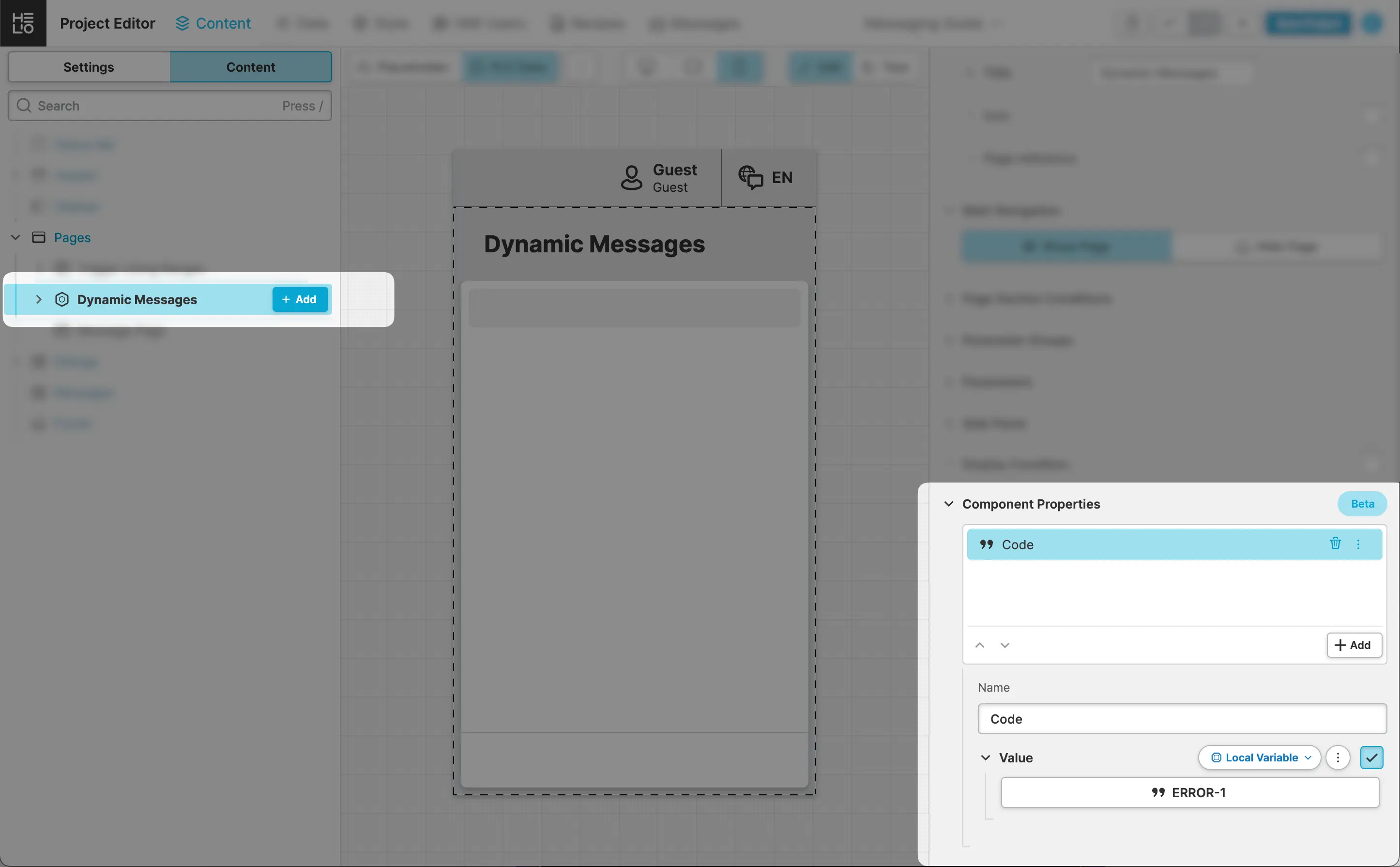Click the layers icon beside Content
Image resolution: width=1400 pixels, height=867 pixels.
point(182,24)
